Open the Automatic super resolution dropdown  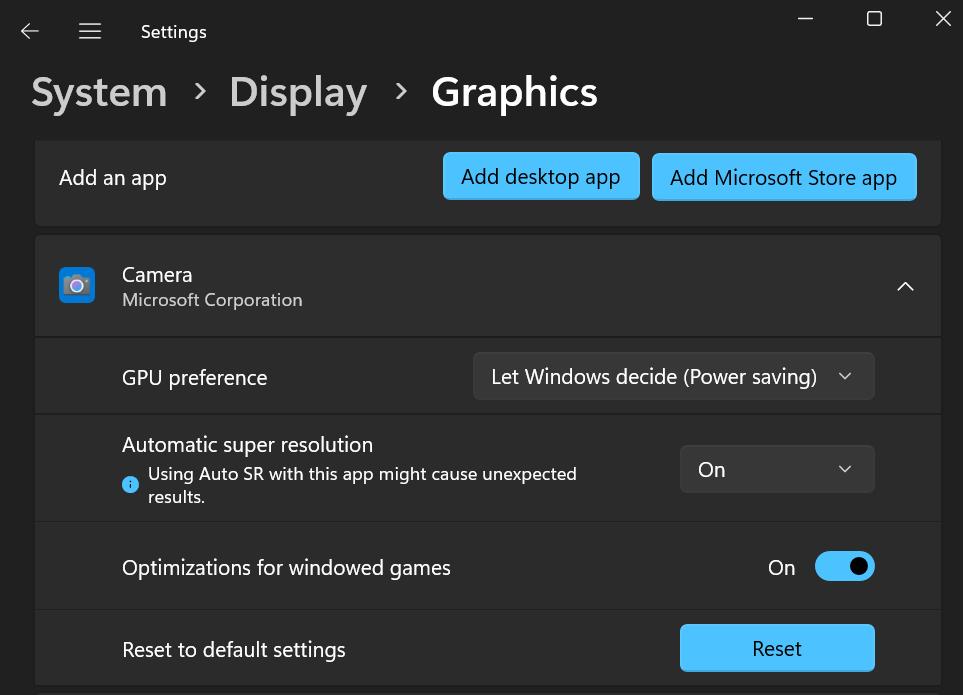tap(777, 469)
